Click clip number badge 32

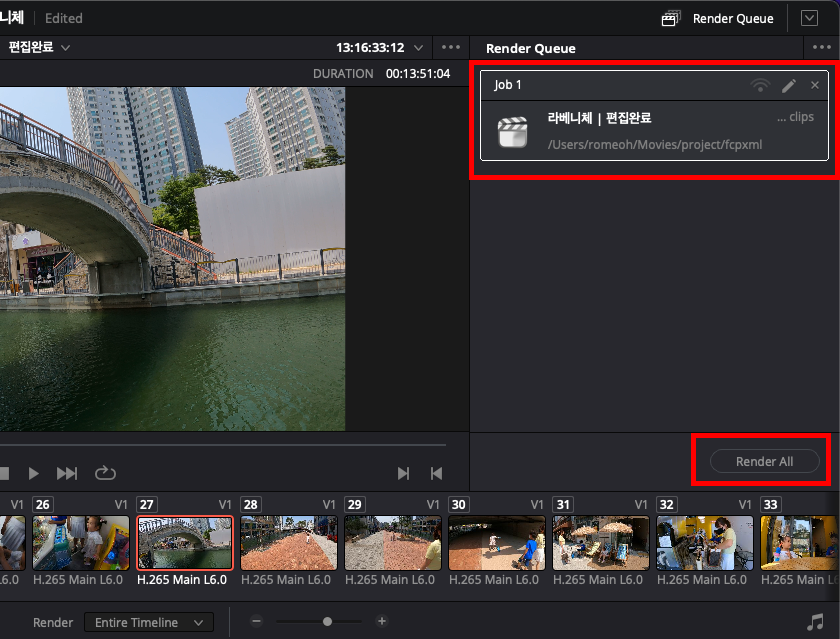coord(666,505)
